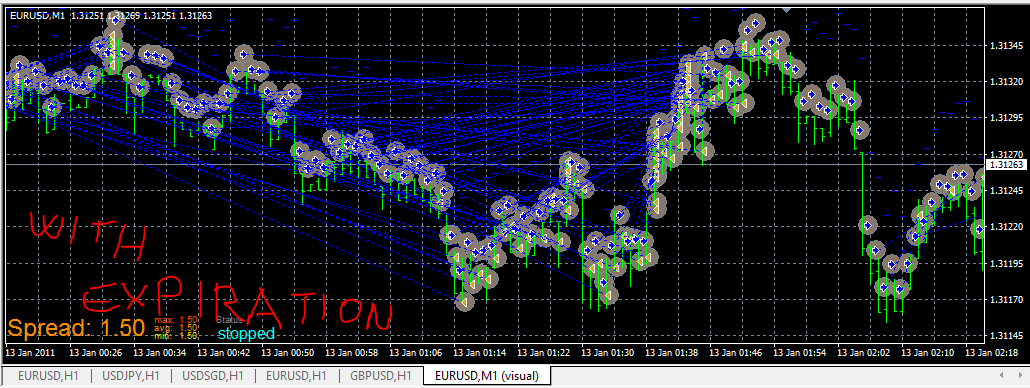Click the 1.31195 price scale label
Screen dimensions: 1030x388
pyautogui.click(x=1005, y=264)
